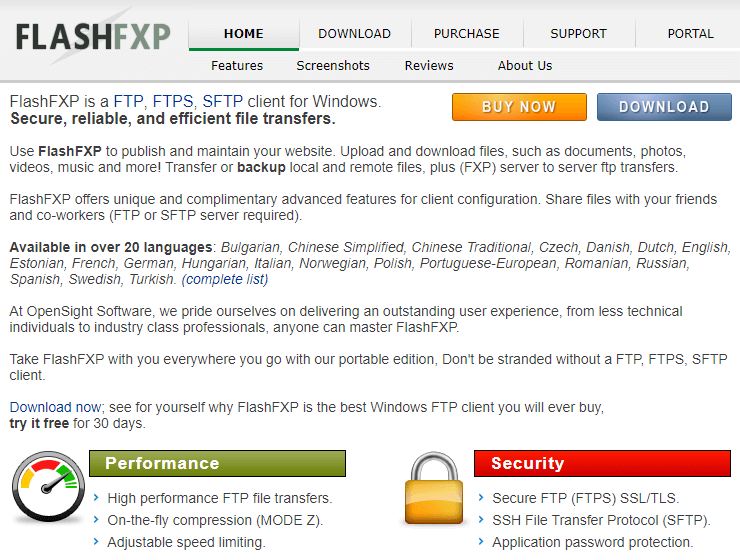Open the Reviews submenu link
740x560 pixels.
click(429, 65)
